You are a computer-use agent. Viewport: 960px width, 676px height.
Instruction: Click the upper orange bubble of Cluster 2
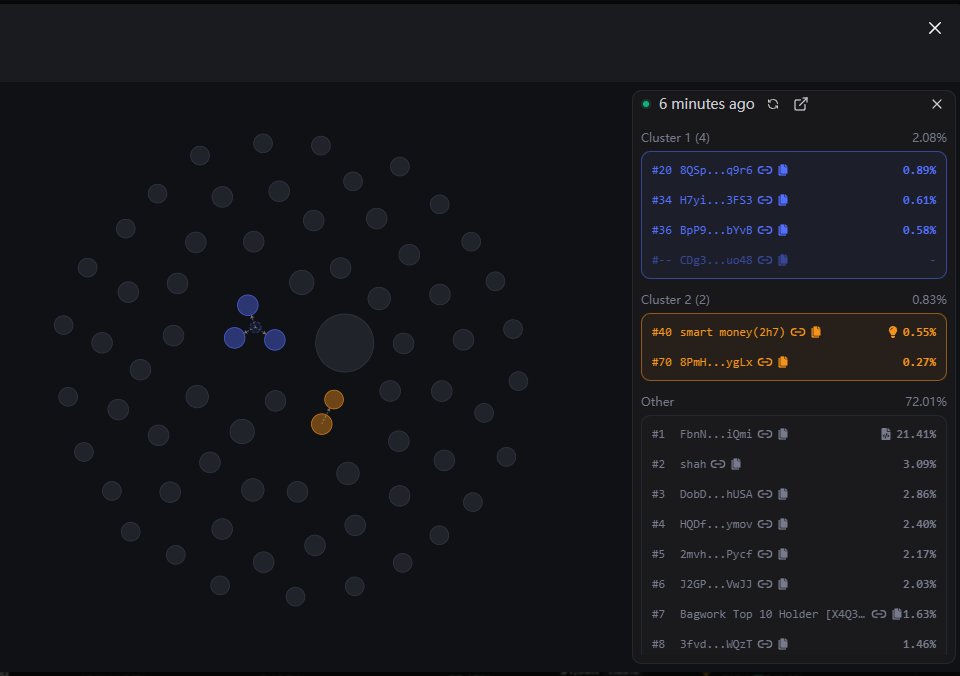coord(334,400)
